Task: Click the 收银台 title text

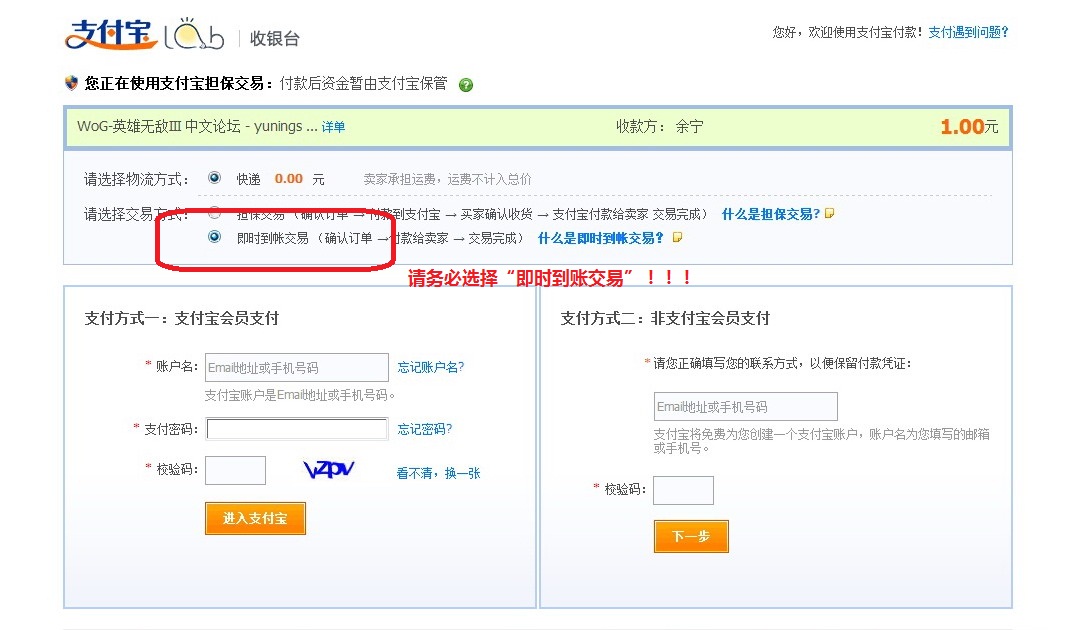Action: coord(275,39)
